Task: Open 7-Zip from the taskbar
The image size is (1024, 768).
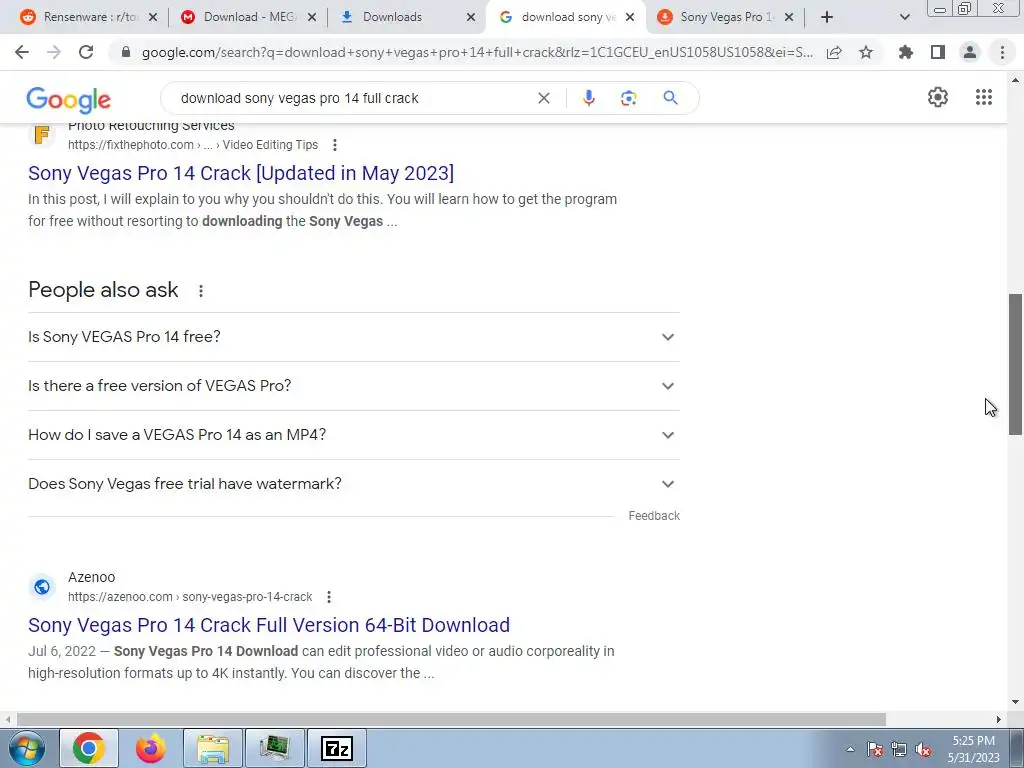Action: click(x=337, y=748)
